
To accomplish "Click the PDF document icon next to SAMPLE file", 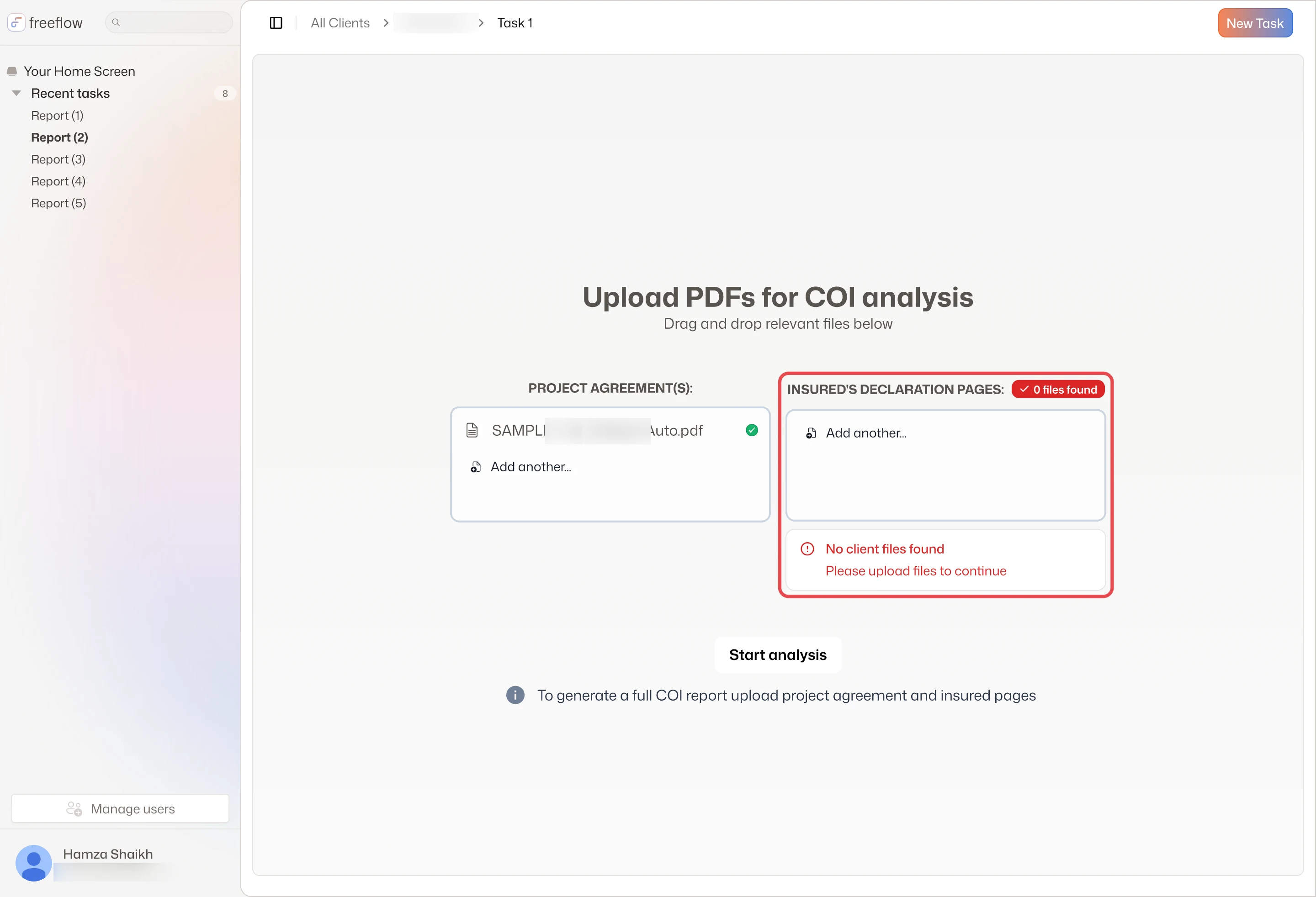I will (472, 431).
